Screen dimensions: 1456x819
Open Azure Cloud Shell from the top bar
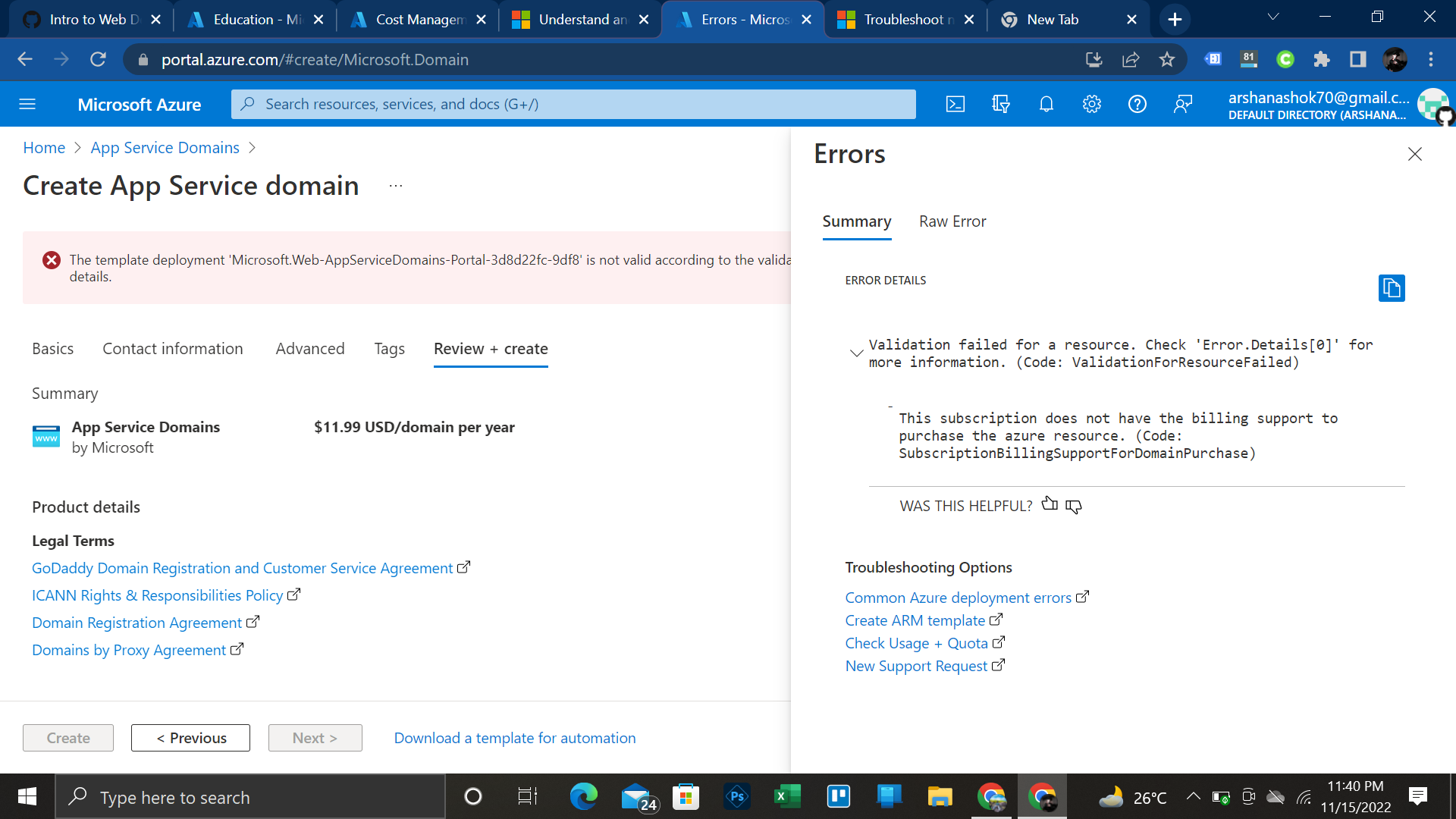point(955,104)
